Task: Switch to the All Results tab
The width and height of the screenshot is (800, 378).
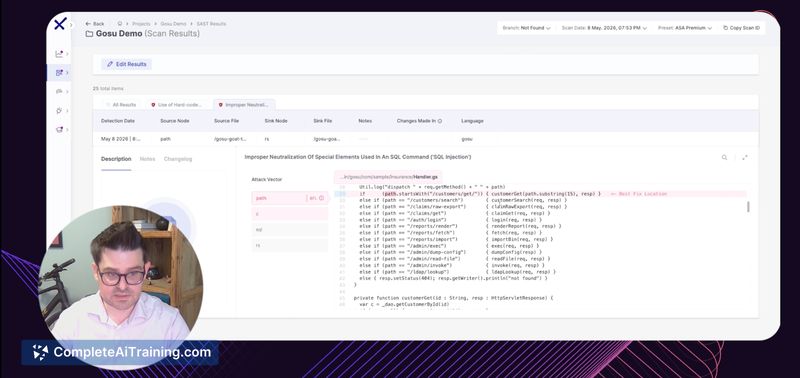Action: coord(121,105)
